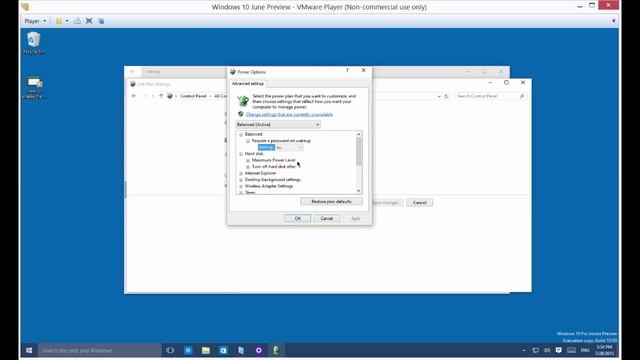Image resolution: width=640 pixels, height=360 pixels.
Task: Expand 'Turn off hard disk after' node
Action: 248,167
